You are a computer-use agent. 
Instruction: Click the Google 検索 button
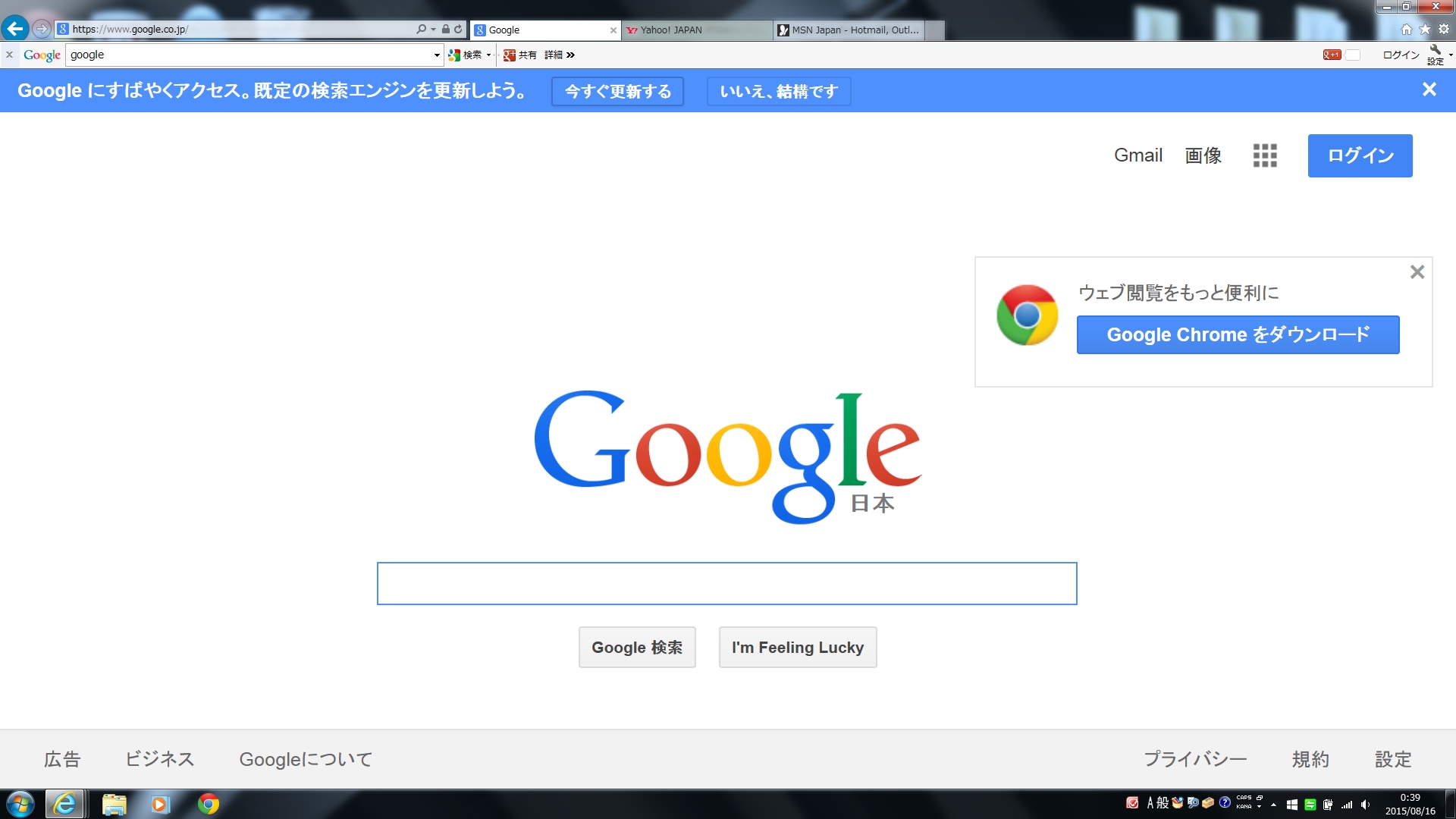click(637, 647)
